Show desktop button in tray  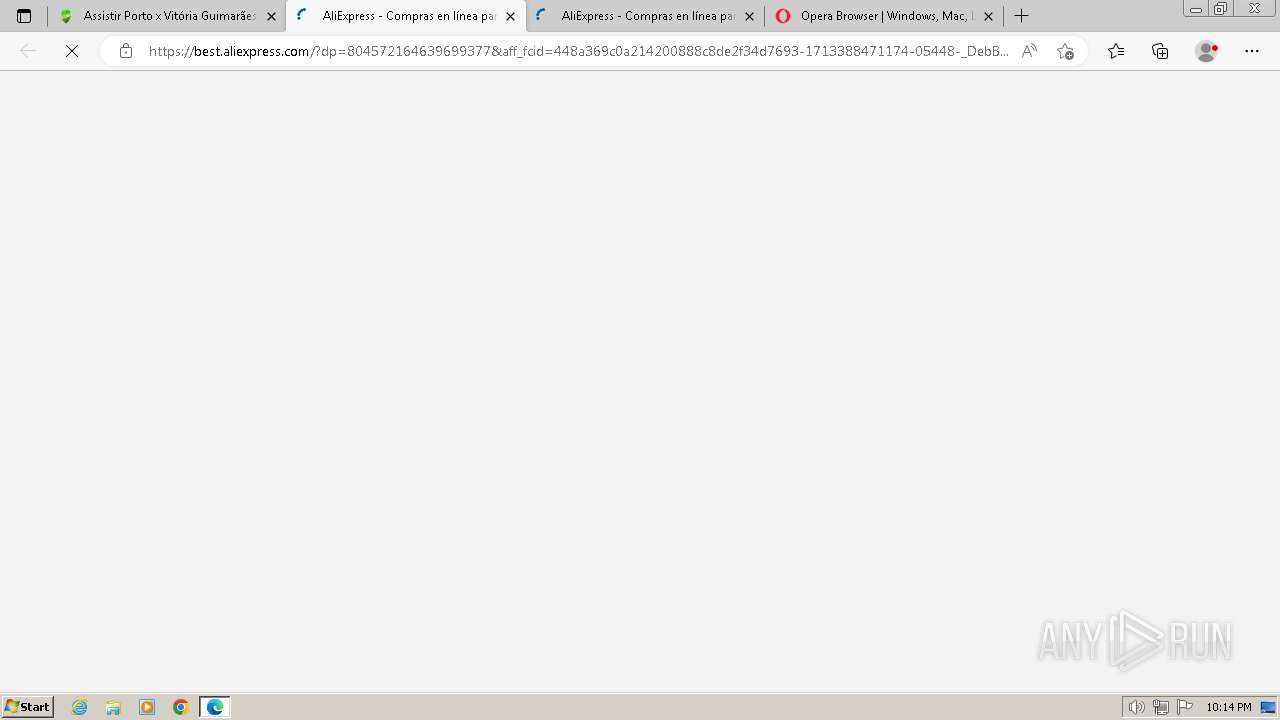[x=1269, y=707]
